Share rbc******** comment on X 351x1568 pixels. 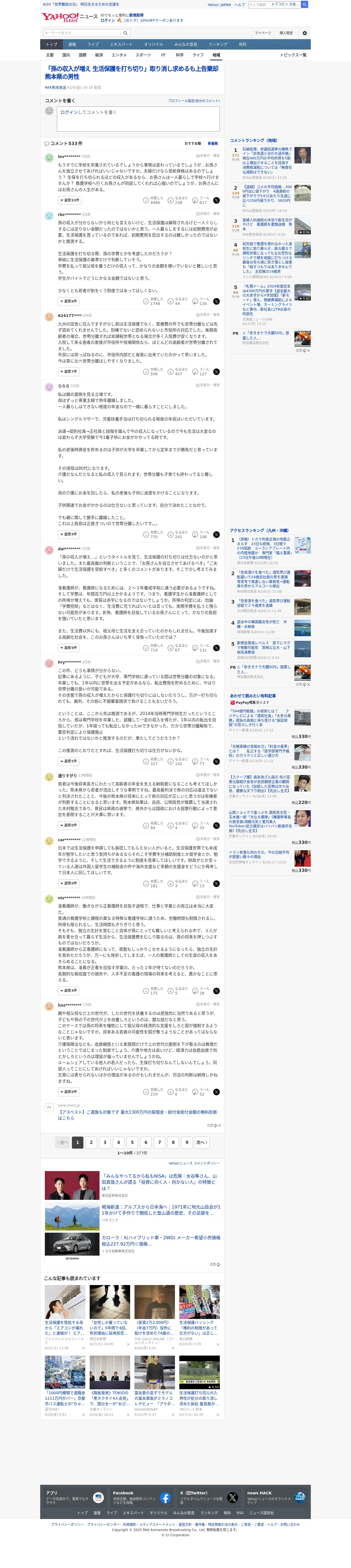pyautogui.click(x=217, y=301)
